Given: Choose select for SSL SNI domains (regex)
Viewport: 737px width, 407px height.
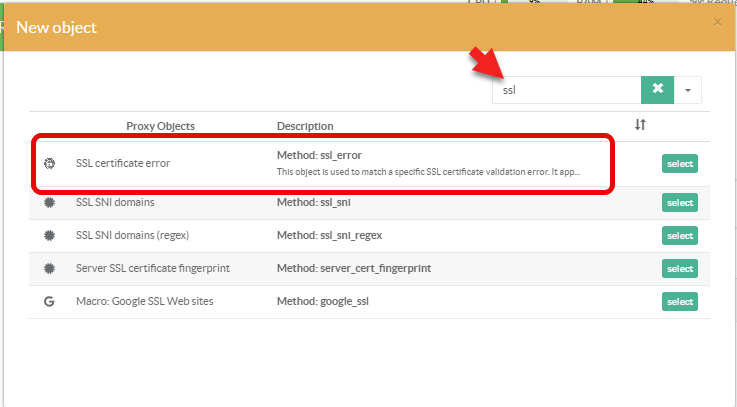Looking at the screenshot, I should [679, 236].
